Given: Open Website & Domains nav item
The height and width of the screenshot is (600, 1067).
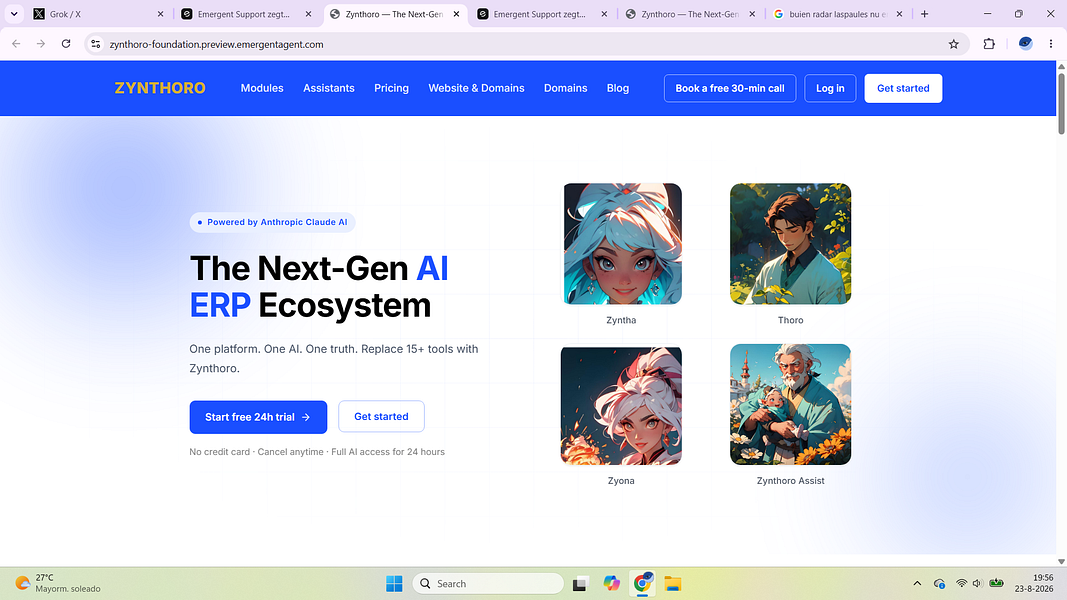Looking at the screenshot, I should pyautogui.click(x=476, y=88).
